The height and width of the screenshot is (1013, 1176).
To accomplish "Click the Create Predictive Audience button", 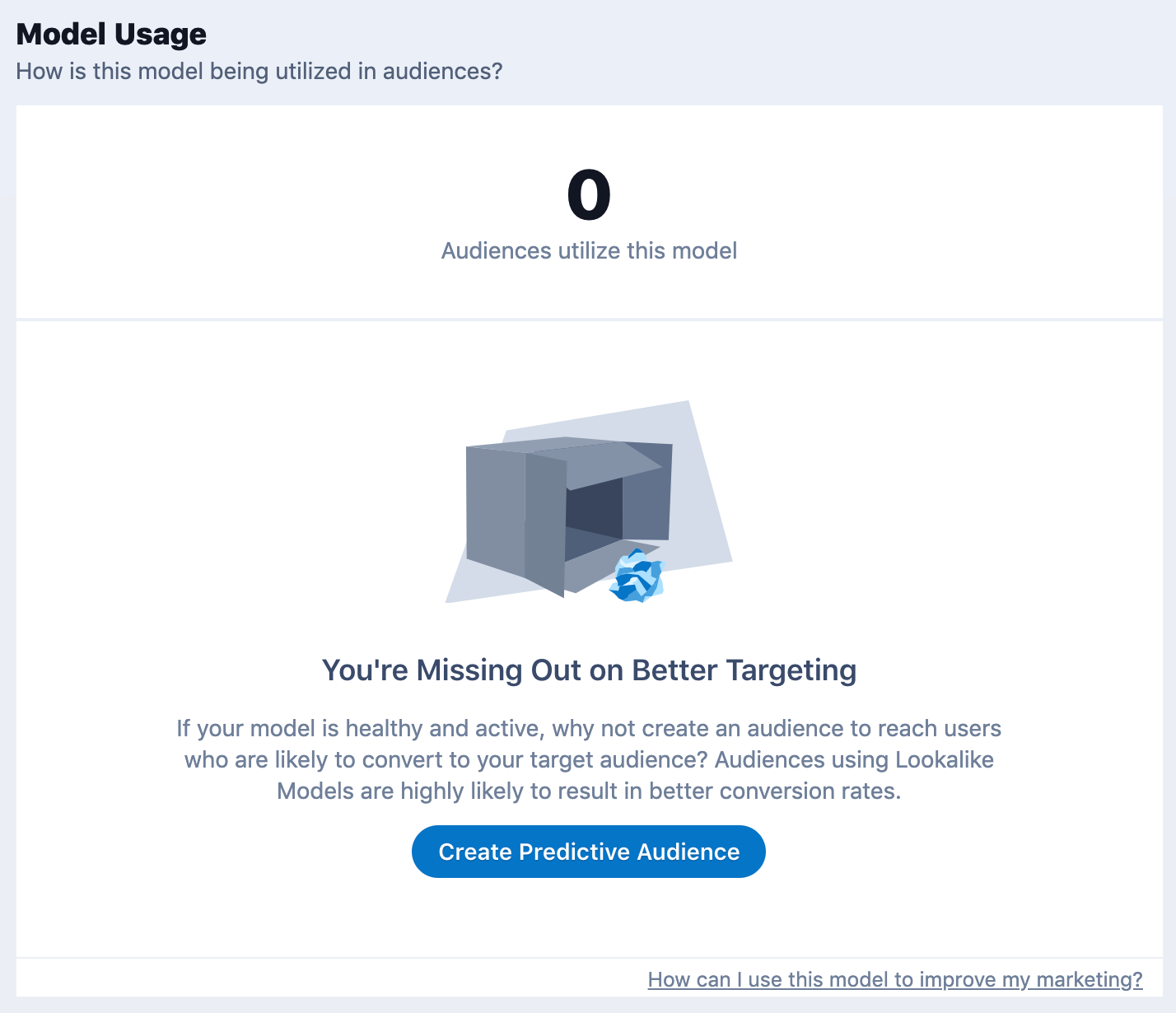I will 588,852.
